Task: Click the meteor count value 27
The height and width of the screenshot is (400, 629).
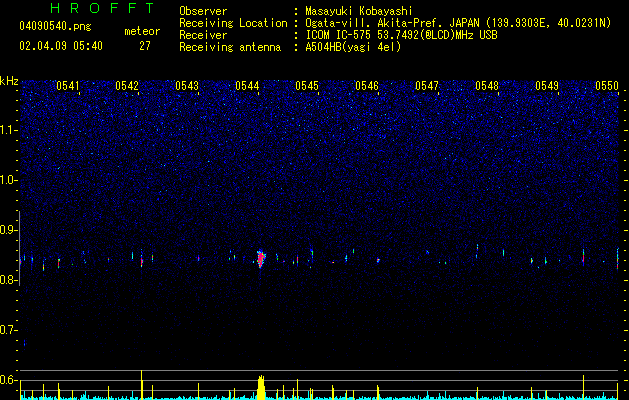Action: [145, 46]
